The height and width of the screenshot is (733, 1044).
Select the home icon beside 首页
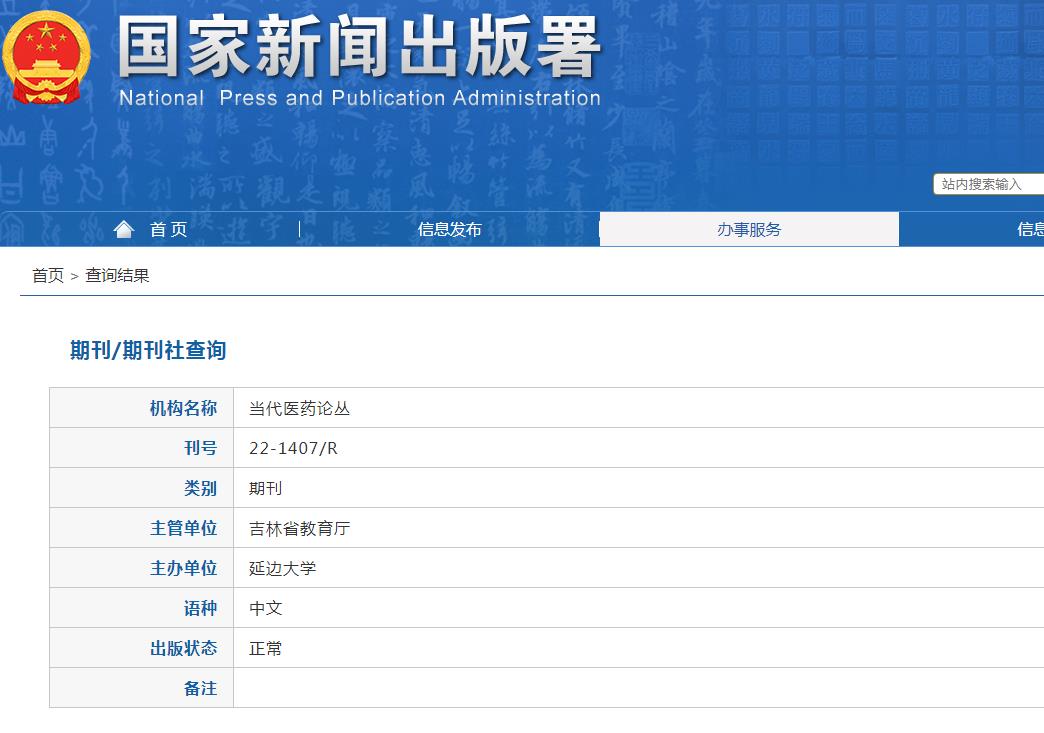pyautogui.click(x=122, y=228)
